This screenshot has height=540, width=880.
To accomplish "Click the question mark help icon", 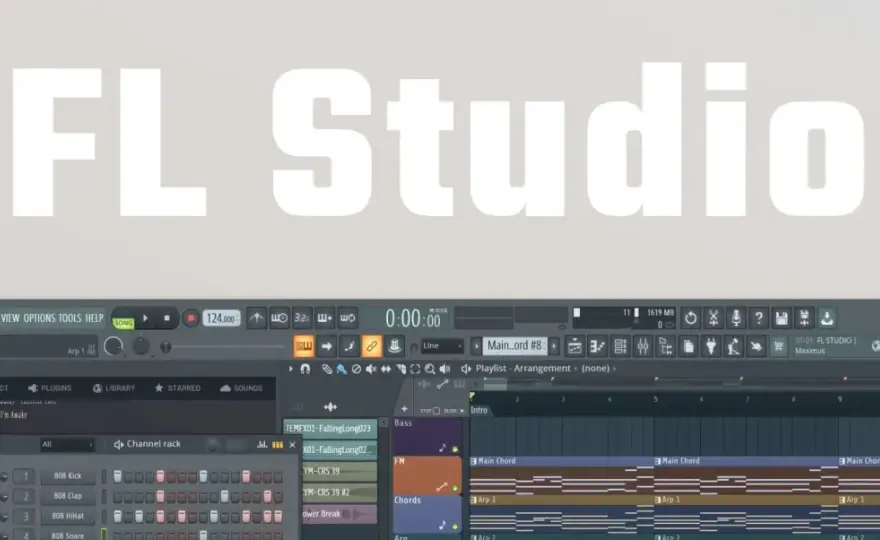I will click(759, 318).
